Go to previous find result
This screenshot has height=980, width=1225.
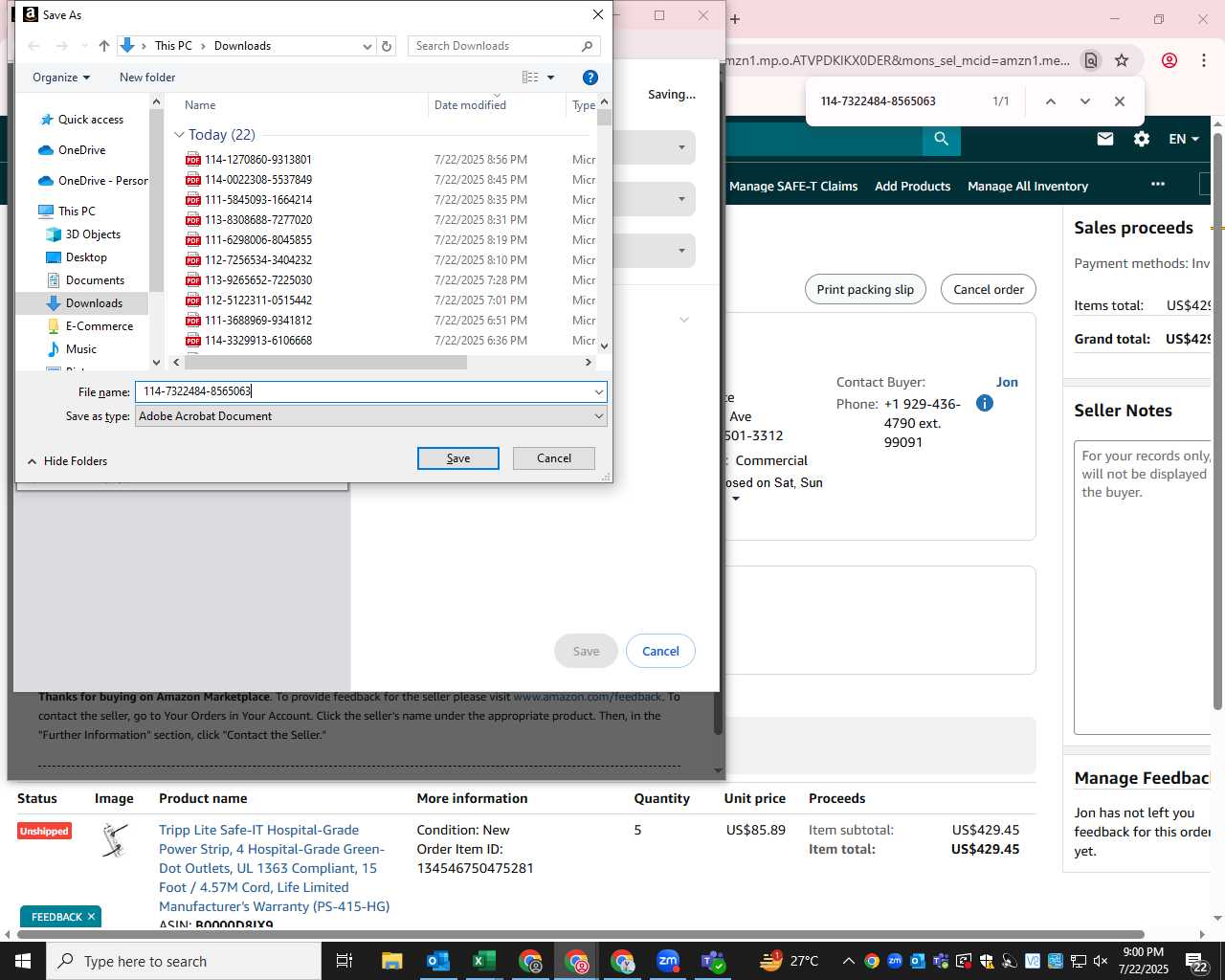point(1050,101)
